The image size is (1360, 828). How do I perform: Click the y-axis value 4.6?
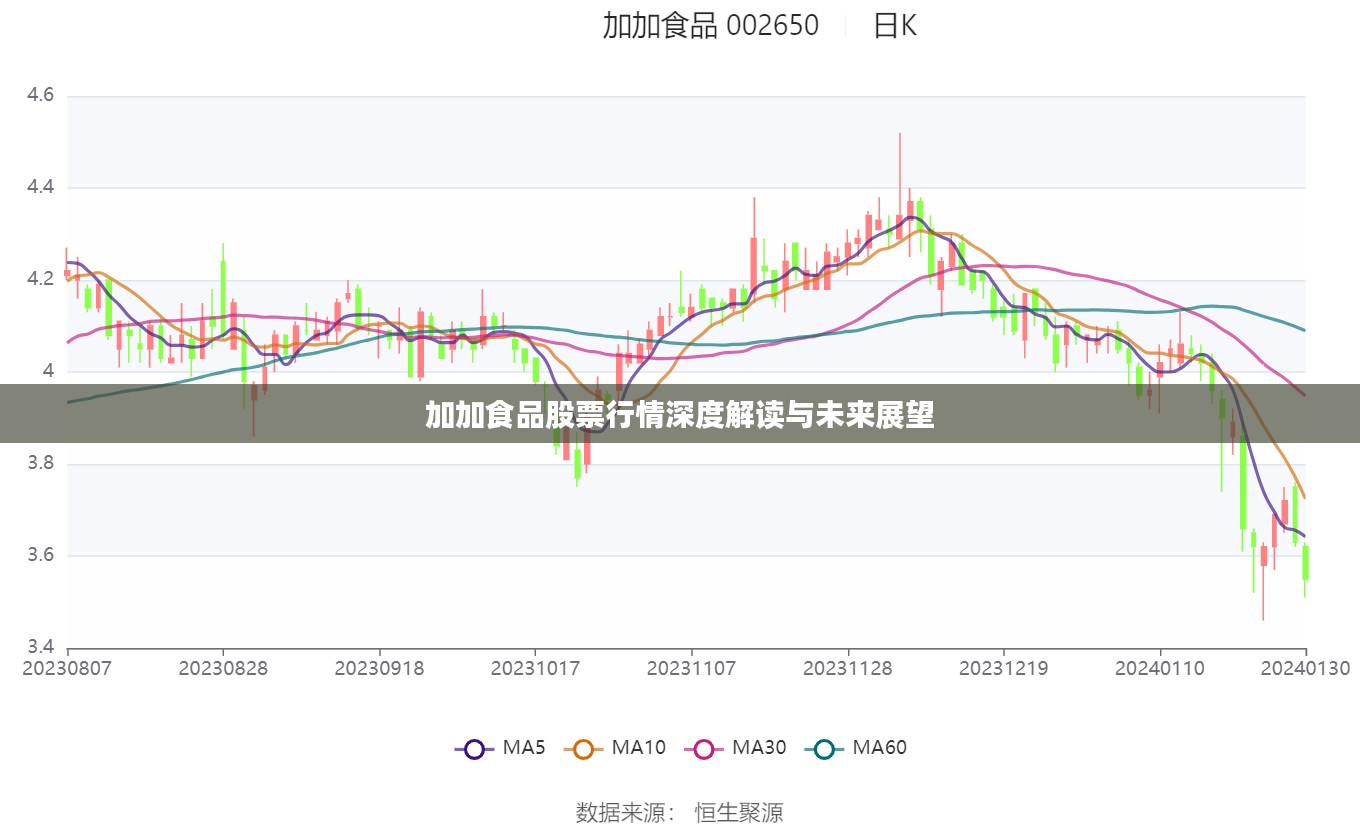(41, 96)
